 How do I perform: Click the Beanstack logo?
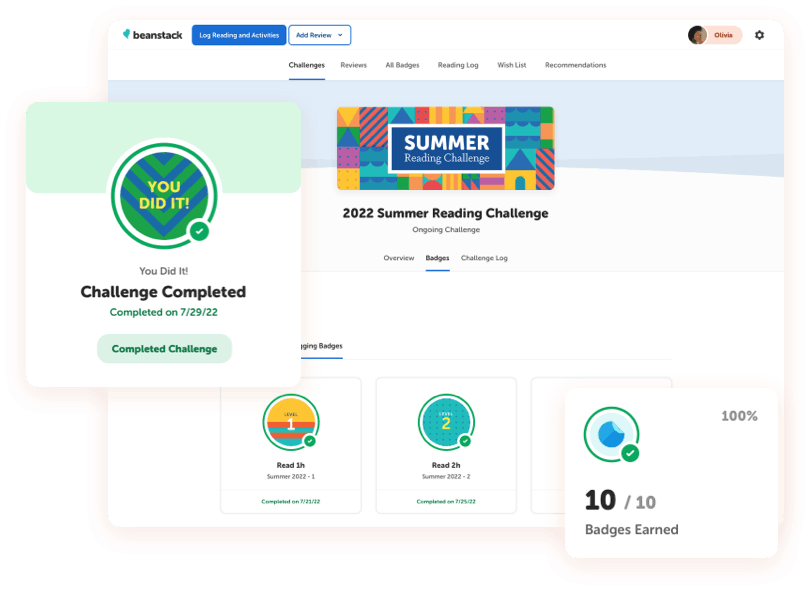[x=151, y=35]
